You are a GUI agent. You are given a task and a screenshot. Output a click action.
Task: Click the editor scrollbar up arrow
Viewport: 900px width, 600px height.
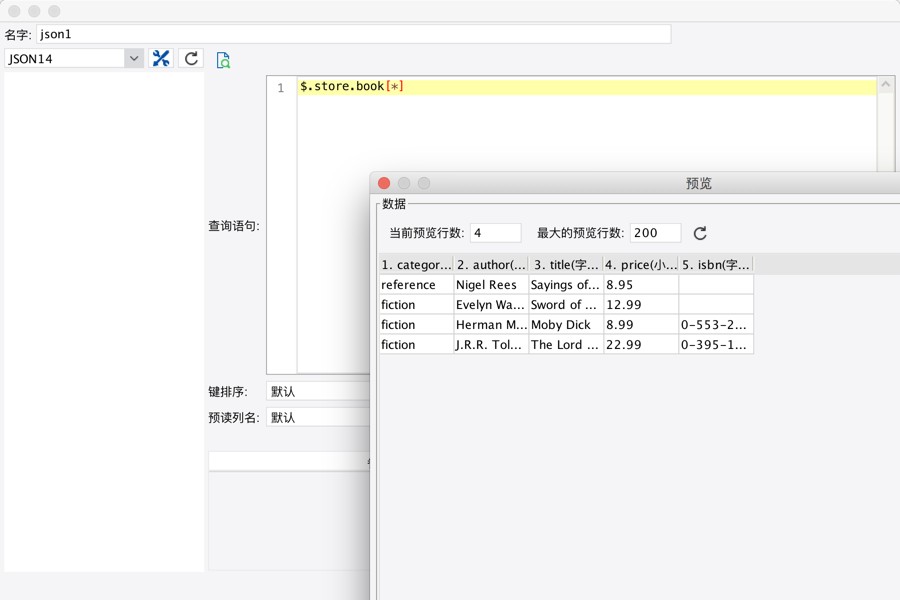[x=884, y=84]
